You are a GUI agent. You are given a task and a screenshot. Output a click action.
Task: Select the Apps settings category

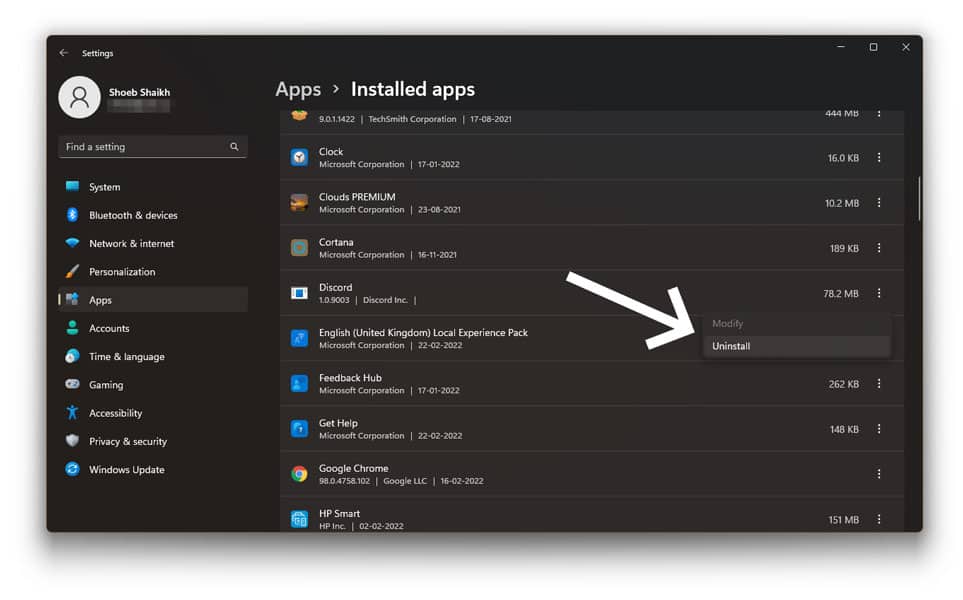tap(153, 300)
